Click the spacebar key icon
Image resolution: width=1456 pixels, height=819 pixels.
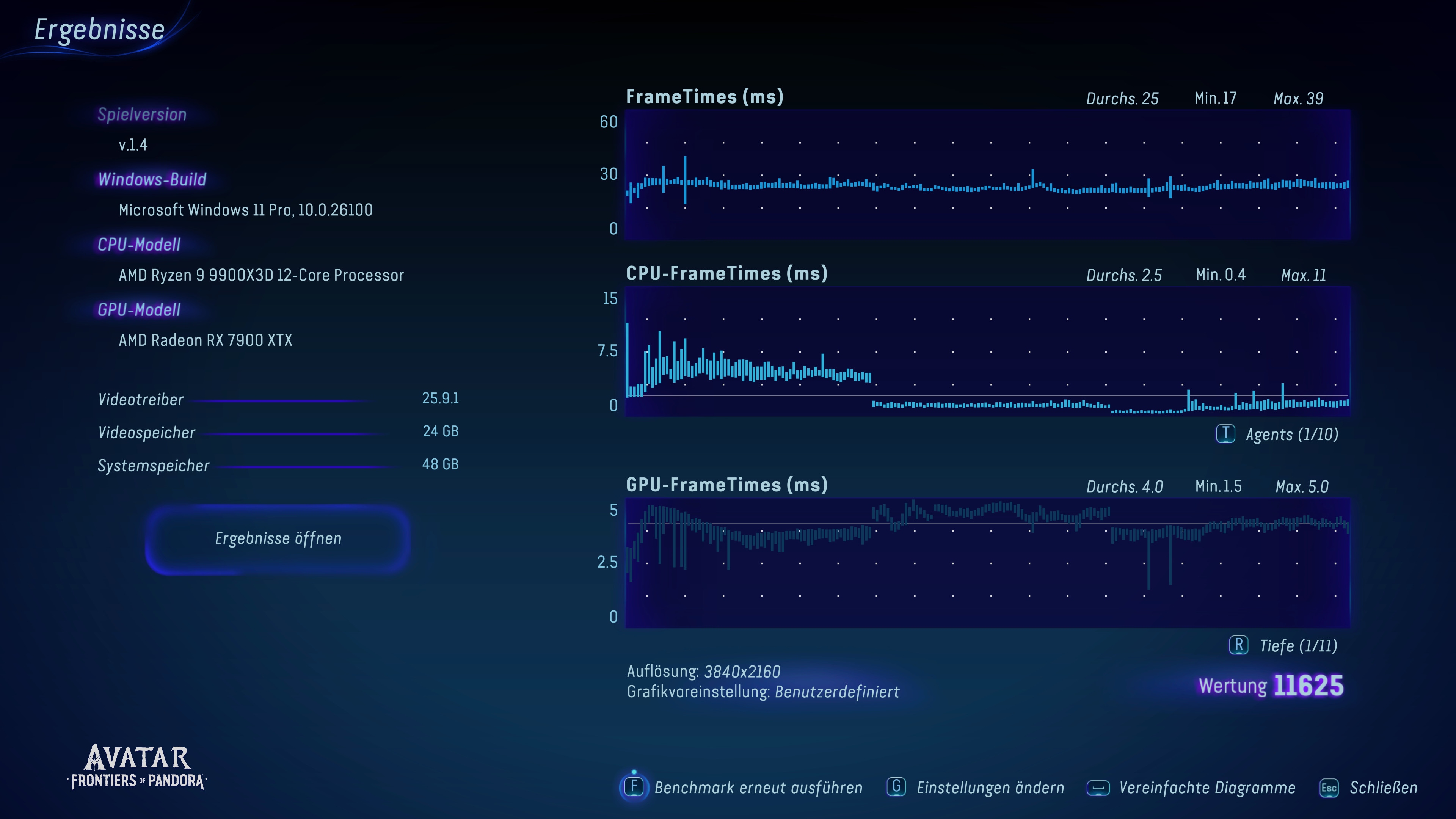tap(1098, 788)
